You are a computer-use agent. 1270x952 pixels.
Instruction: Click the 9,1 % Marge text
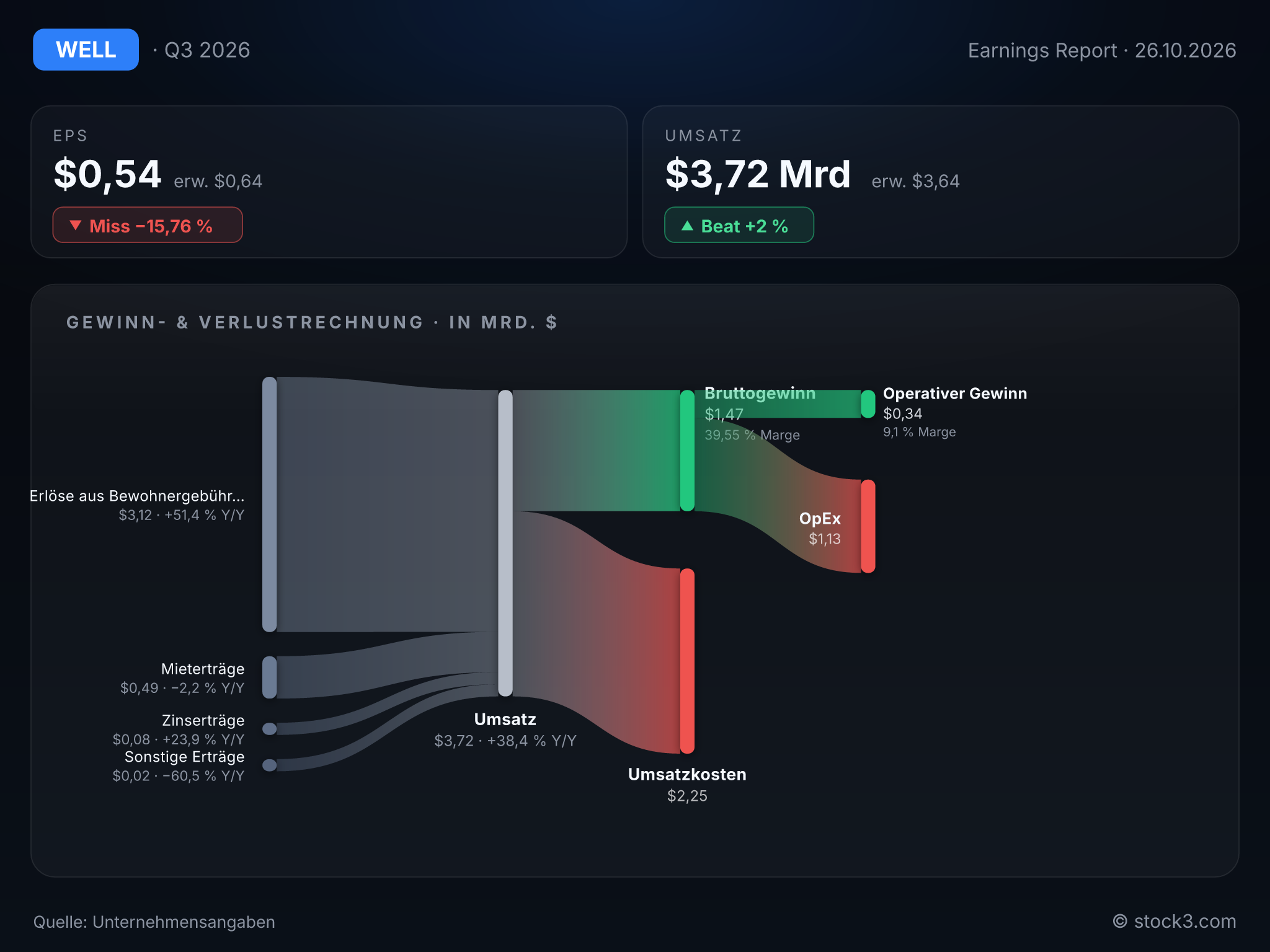(x=920, y=432)
